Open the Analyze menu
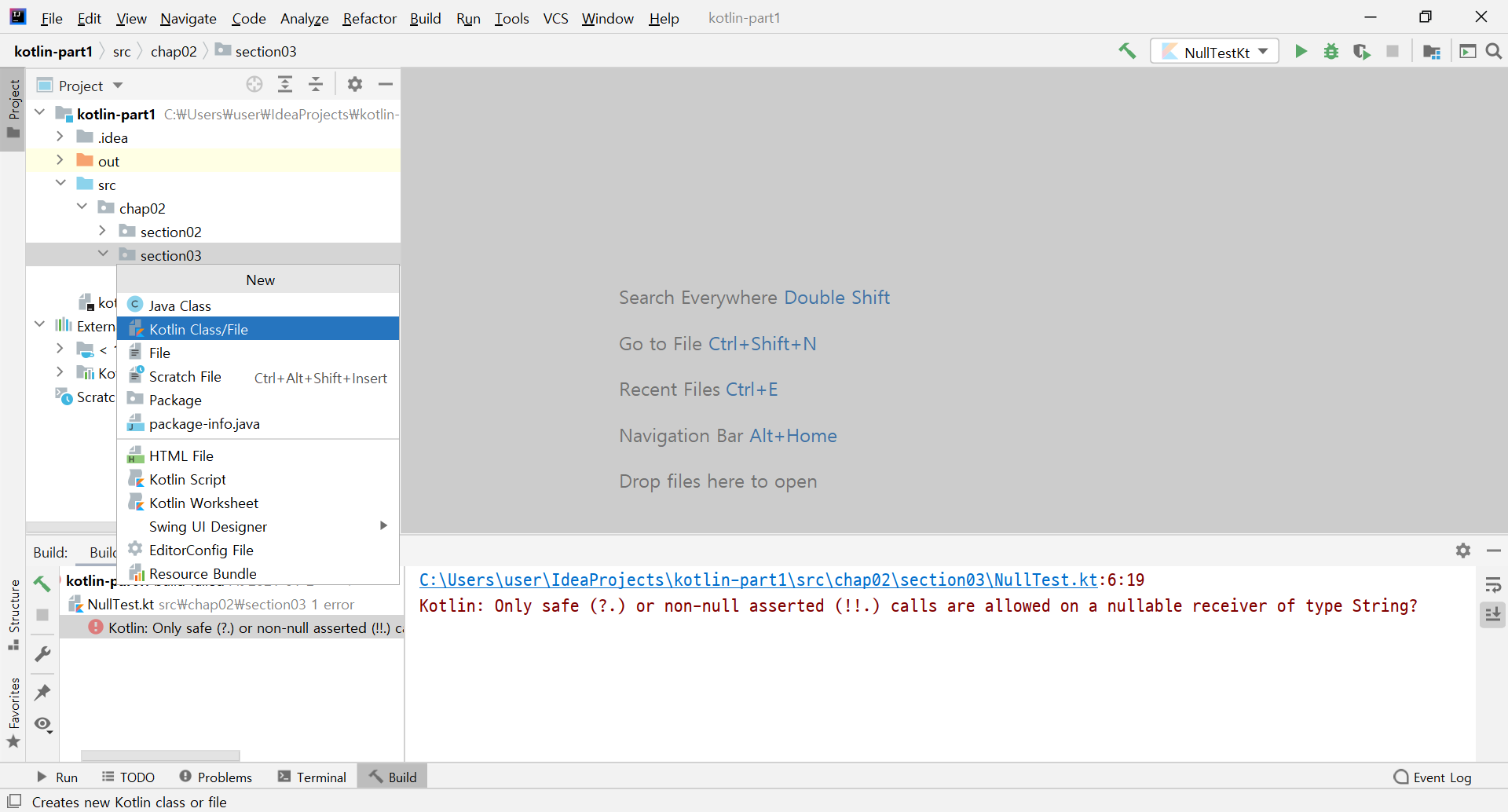1508x812 pixels. pyautogui.click(x=304, y=18)
